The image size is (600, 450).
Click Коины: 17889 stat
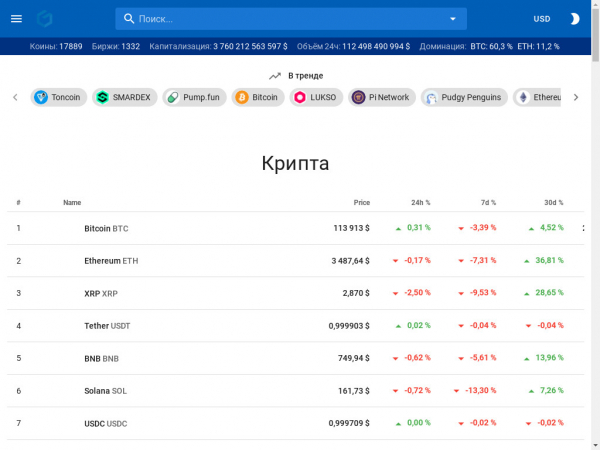[56, 46]
